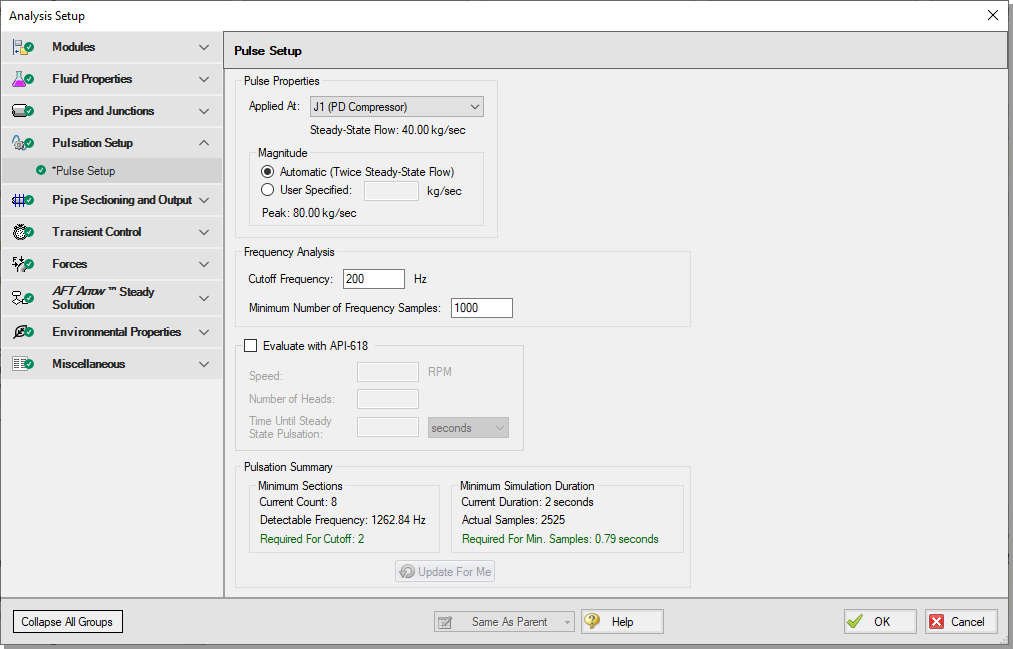The width and height of the screenshot is (1013, 649).
Task: Open the Fluid Properties group
Action: 112,79
